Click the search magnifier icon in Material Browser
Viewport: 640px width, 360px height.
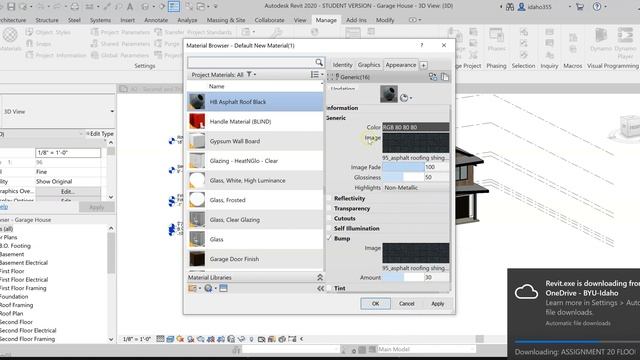click(319, 62)
